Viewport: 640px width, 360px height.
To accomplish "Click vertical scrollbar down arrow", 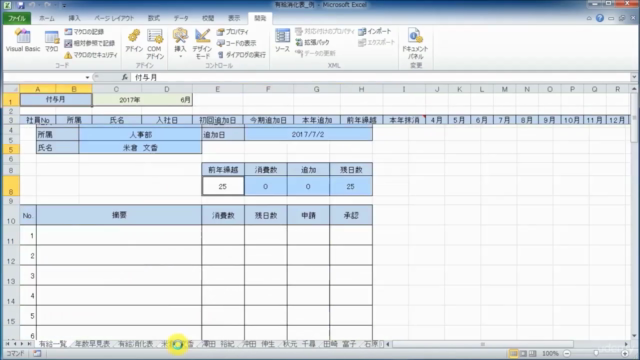I will [x=634, y=336].
